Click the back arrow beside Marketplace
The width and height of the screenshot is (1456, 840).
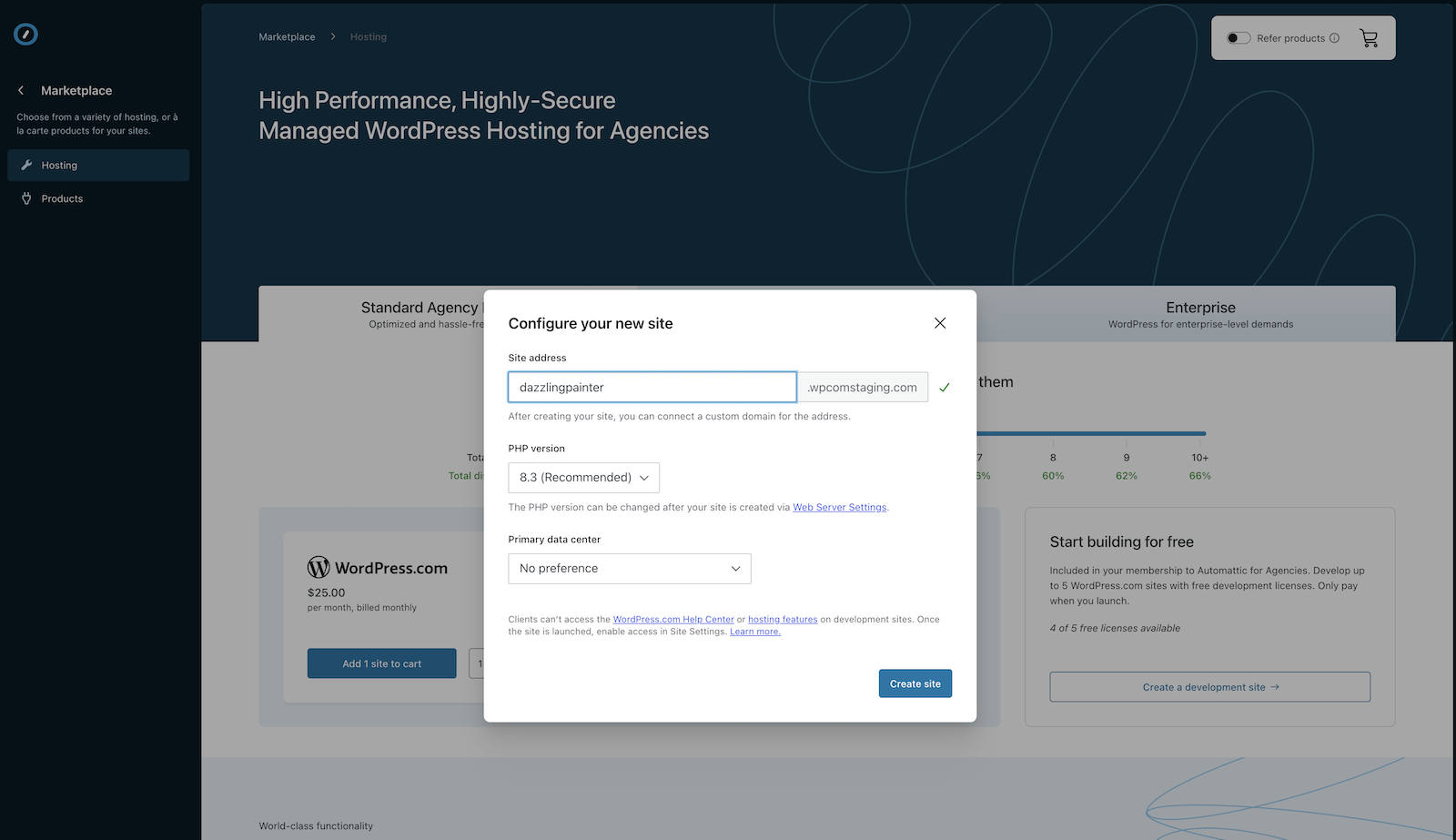point(20,90)
